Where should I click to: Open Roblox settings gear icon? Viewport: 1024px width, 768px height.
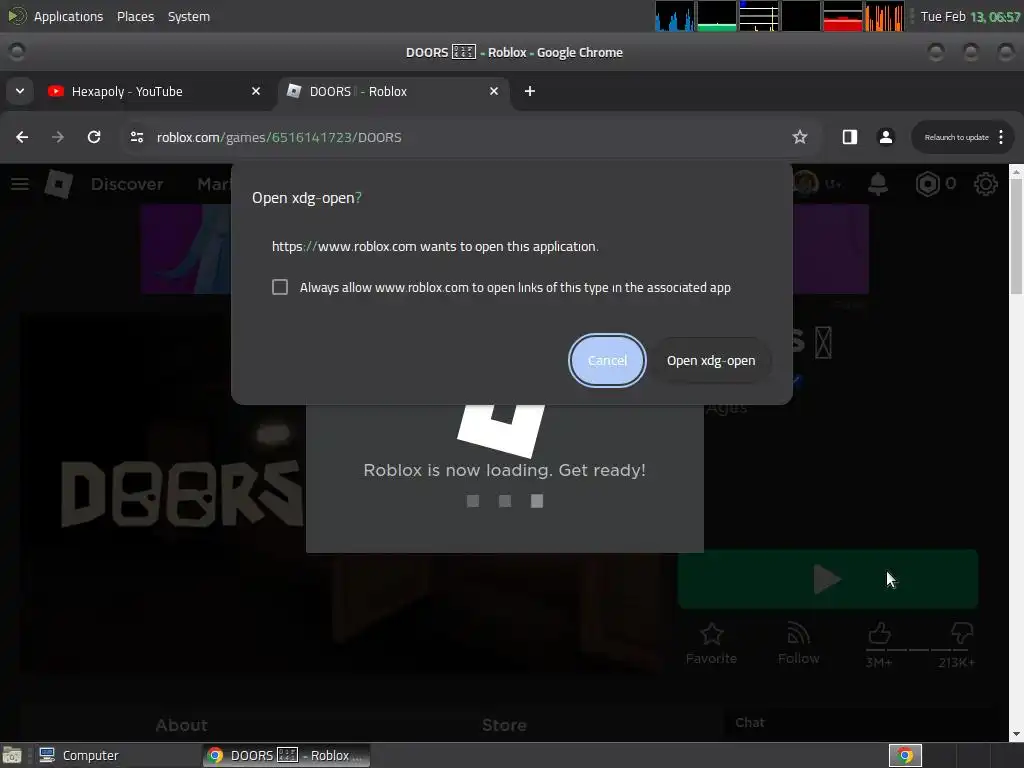tap(985, 184)
